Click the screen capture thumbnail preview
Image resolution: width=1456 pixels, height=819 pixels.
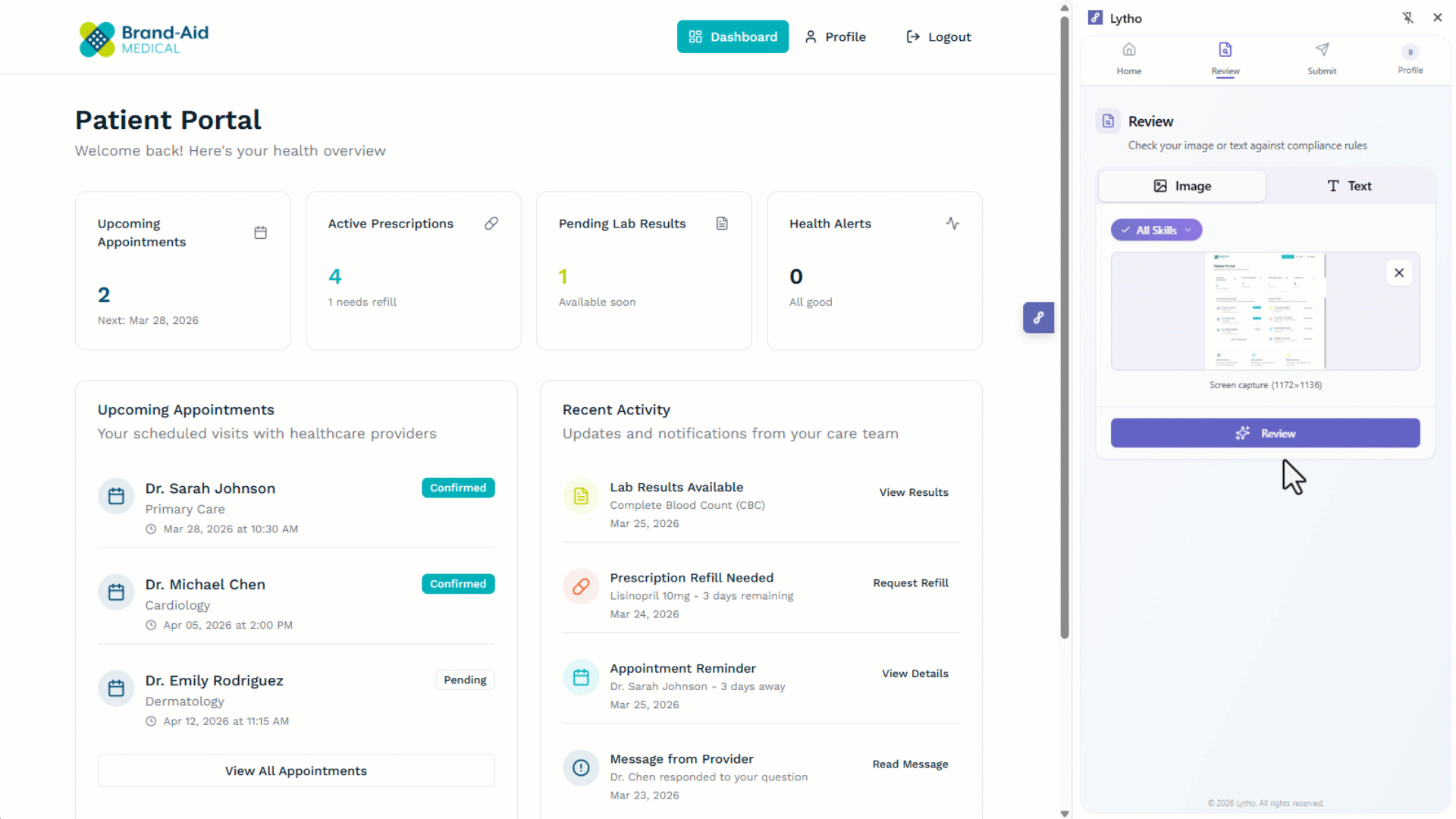(x=1264, y=312)
